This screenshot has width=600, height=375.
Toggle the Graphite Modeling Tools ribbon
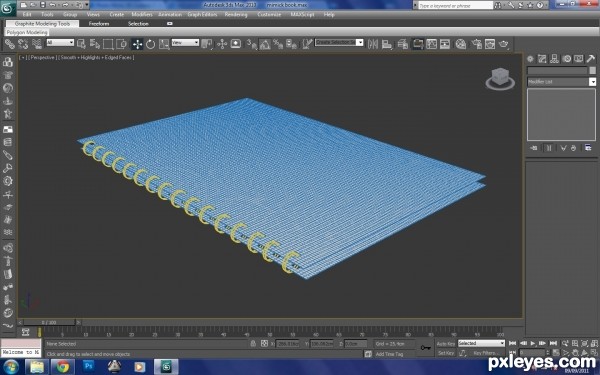[418, 44]
